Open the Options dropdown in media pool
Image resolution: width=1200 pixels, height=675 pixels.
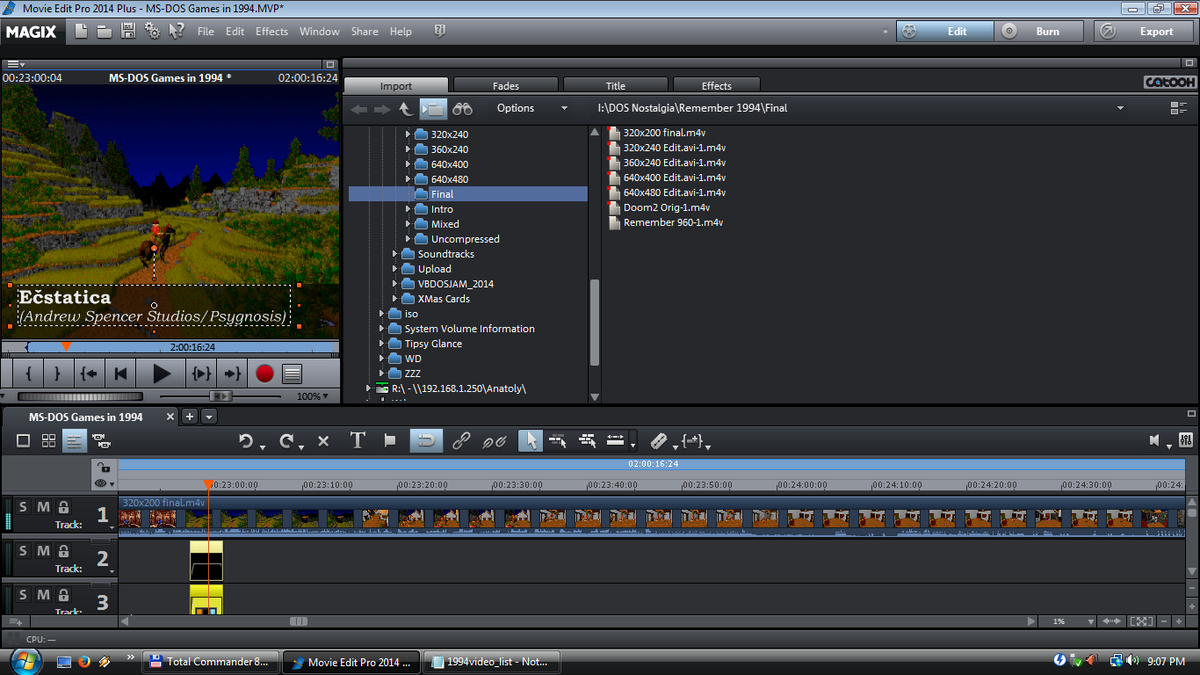coord(532,108)
